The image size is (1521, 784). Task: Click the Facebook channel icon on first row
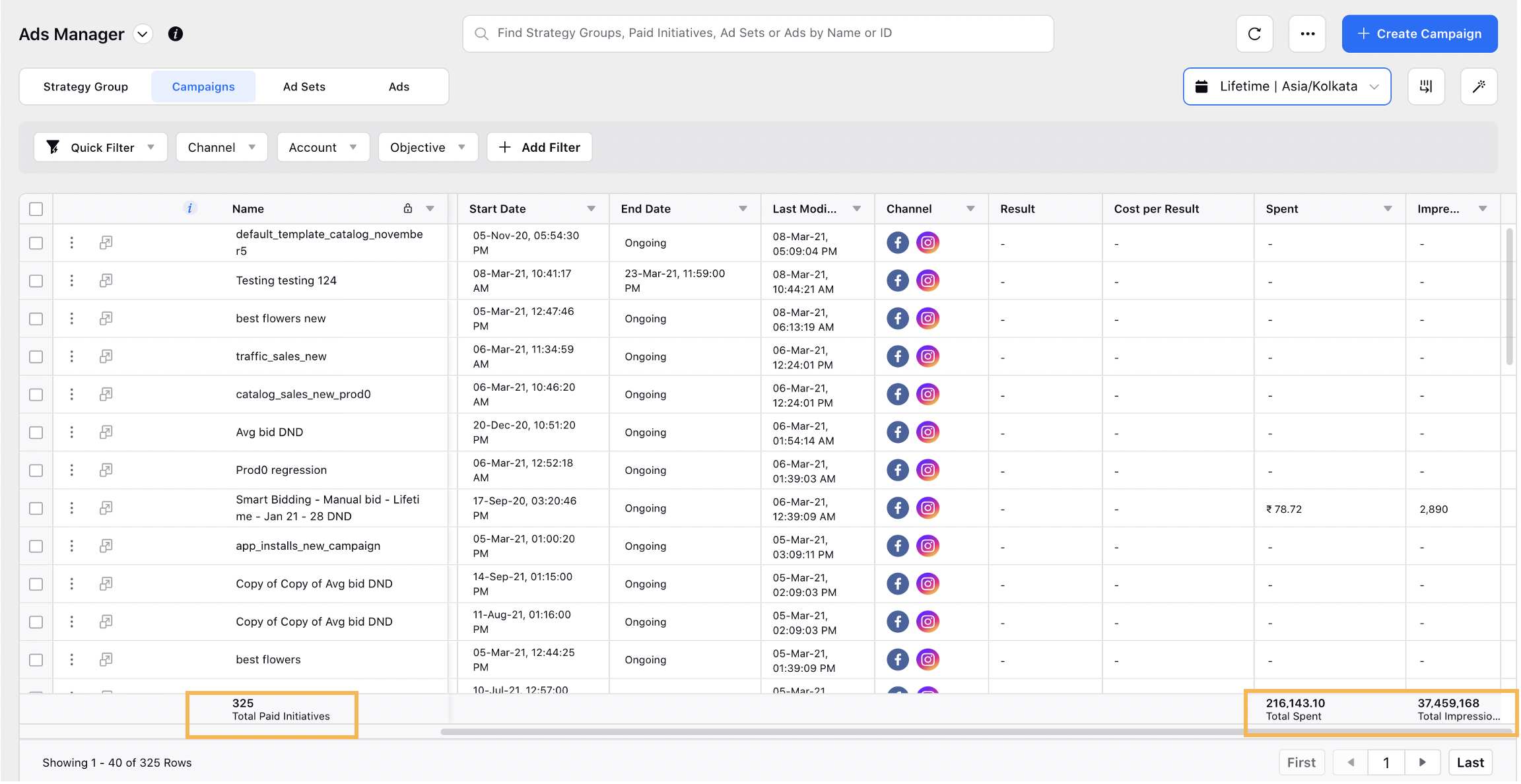(x=897, y=242)
